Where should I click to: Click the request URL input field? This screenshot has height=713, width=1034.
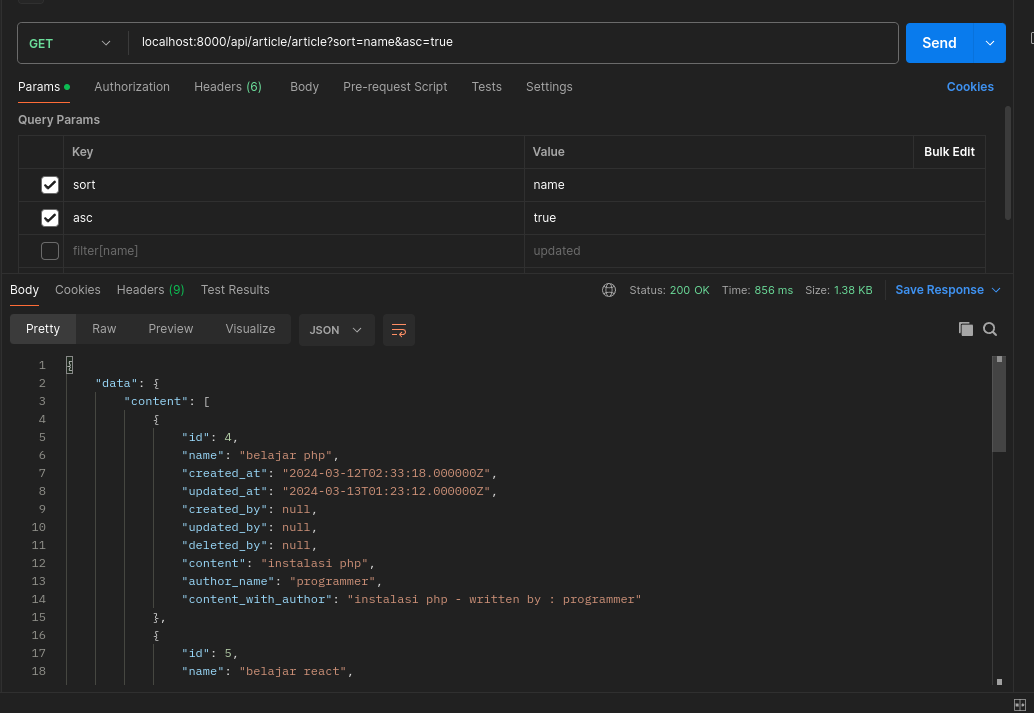click(510, 43)
